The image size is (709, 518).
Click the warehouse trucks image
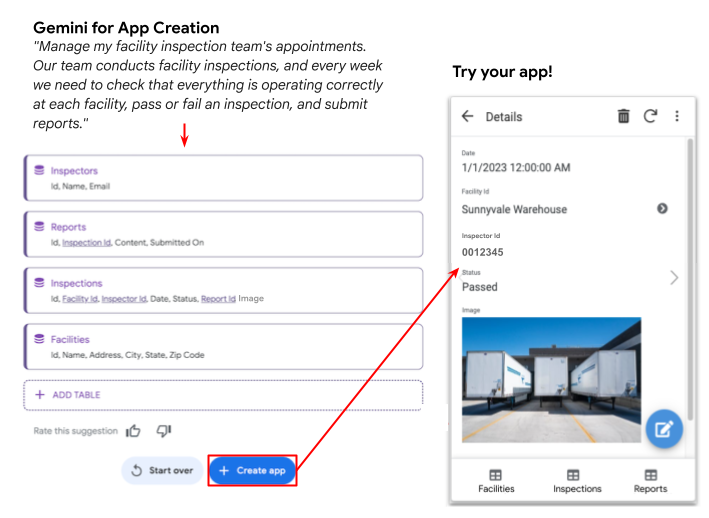[551, 380]
